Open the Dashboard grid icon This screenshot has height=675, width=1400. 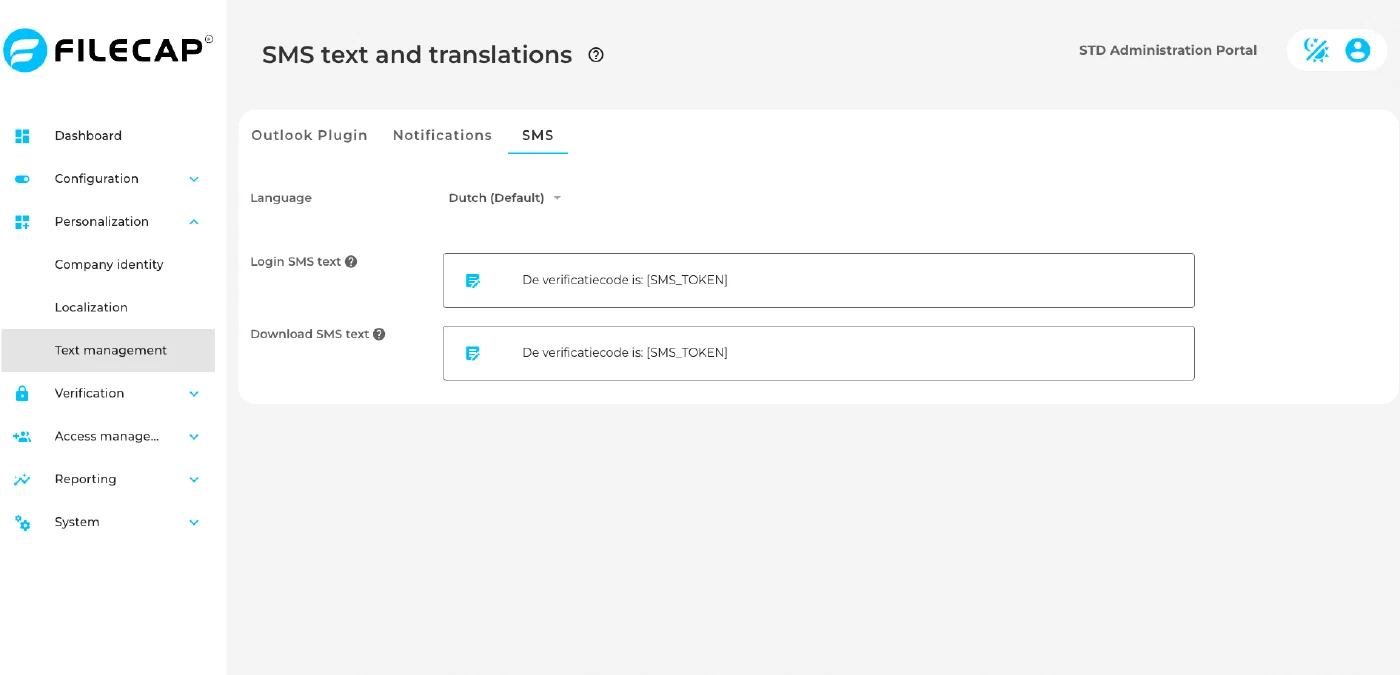[x=22, y=136]
